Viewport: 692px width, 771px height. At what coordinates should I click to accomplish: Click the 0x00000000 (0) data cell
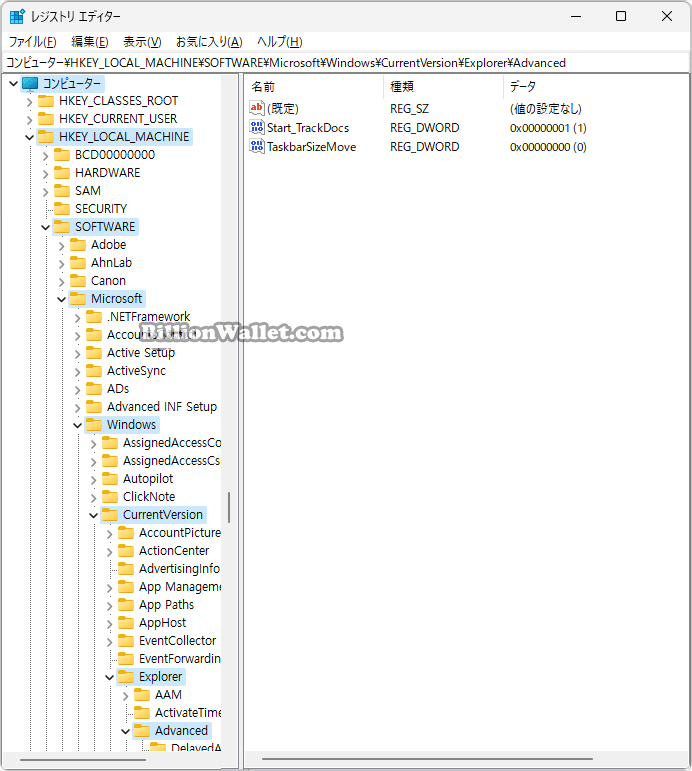548,147
